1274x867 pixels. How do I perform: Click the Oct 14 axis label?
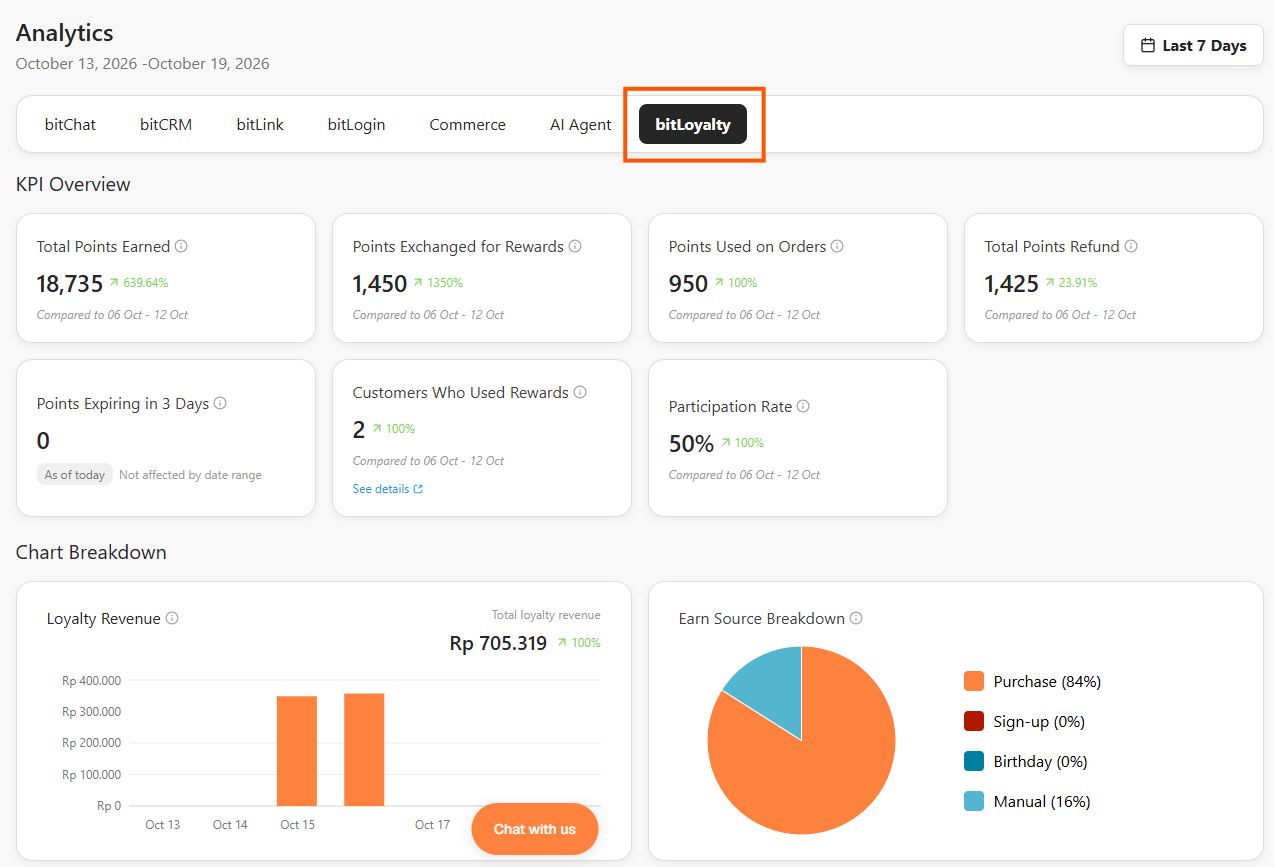pyautogui.click(x=230, y=825)
